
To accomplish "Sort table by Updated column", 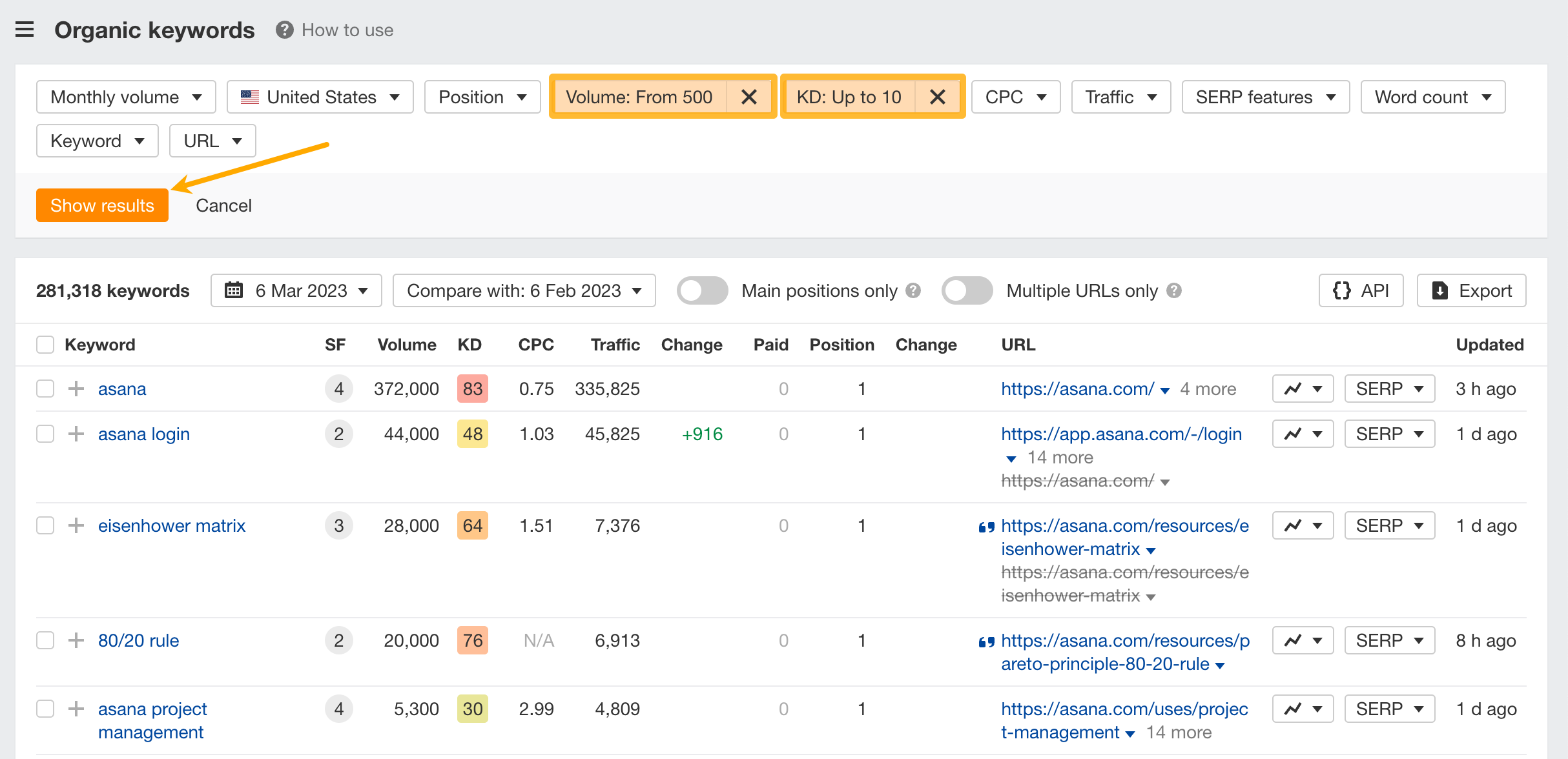I will click(1490, 345).
